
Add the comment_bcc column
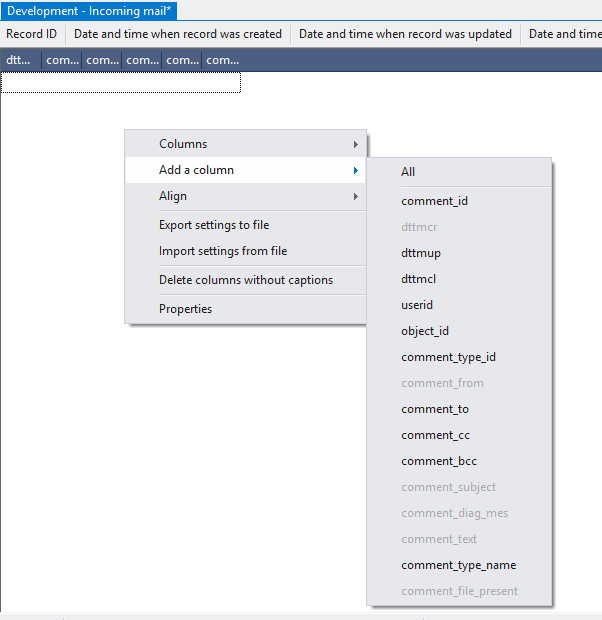click(439, 461)
